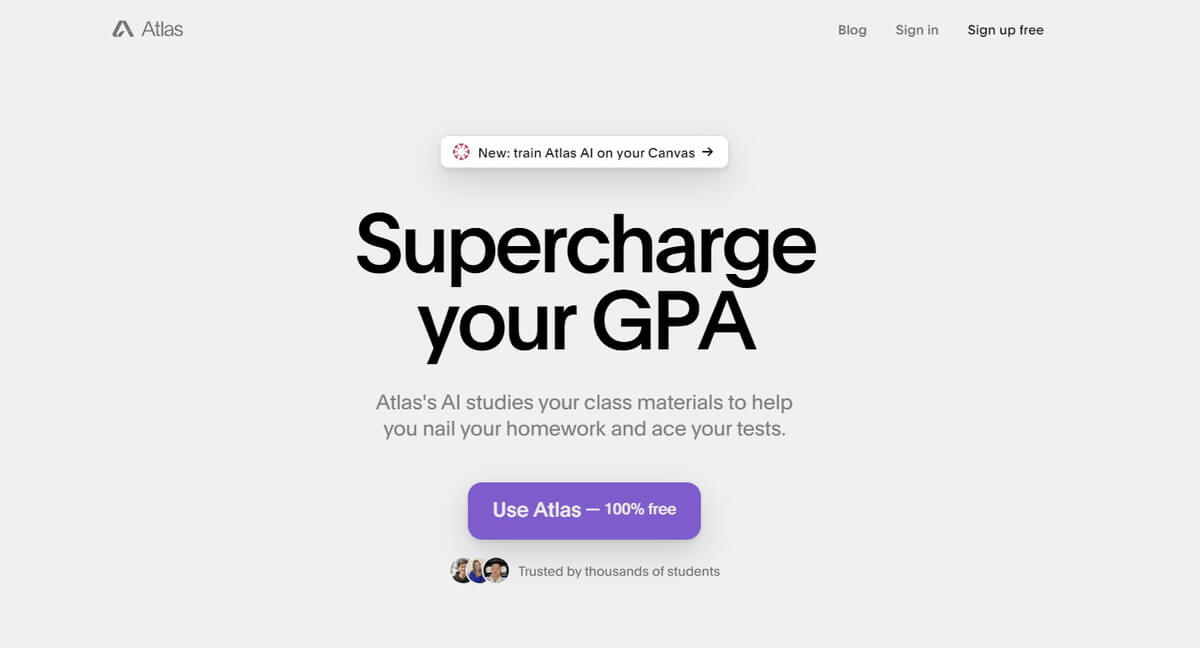The width and height of the screenshot is (1200, 648).
Task: Open the Blog page from navigation
Action: 852,30
